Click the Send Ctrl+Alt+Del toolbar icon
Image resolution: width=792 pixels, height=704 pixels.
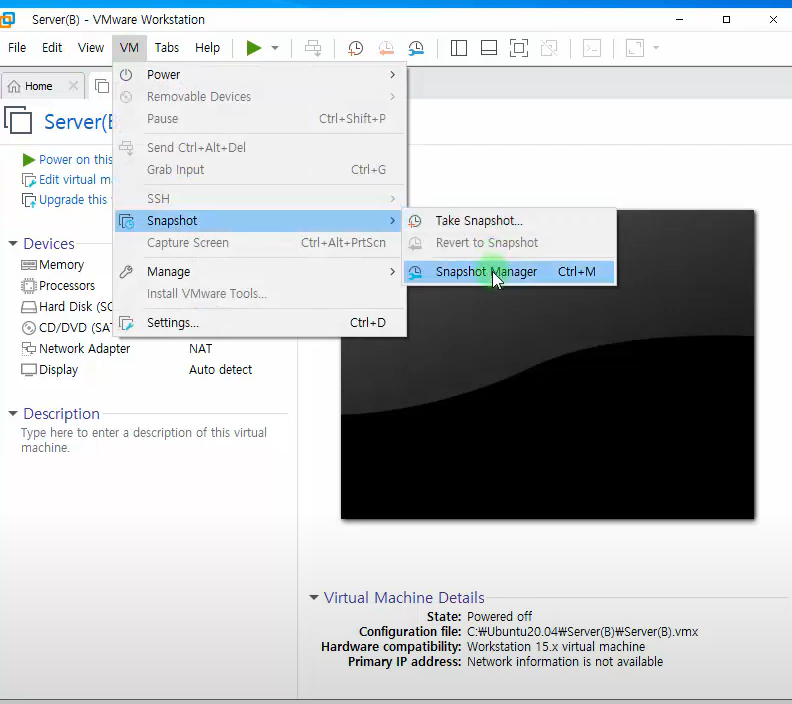point(313,48)
